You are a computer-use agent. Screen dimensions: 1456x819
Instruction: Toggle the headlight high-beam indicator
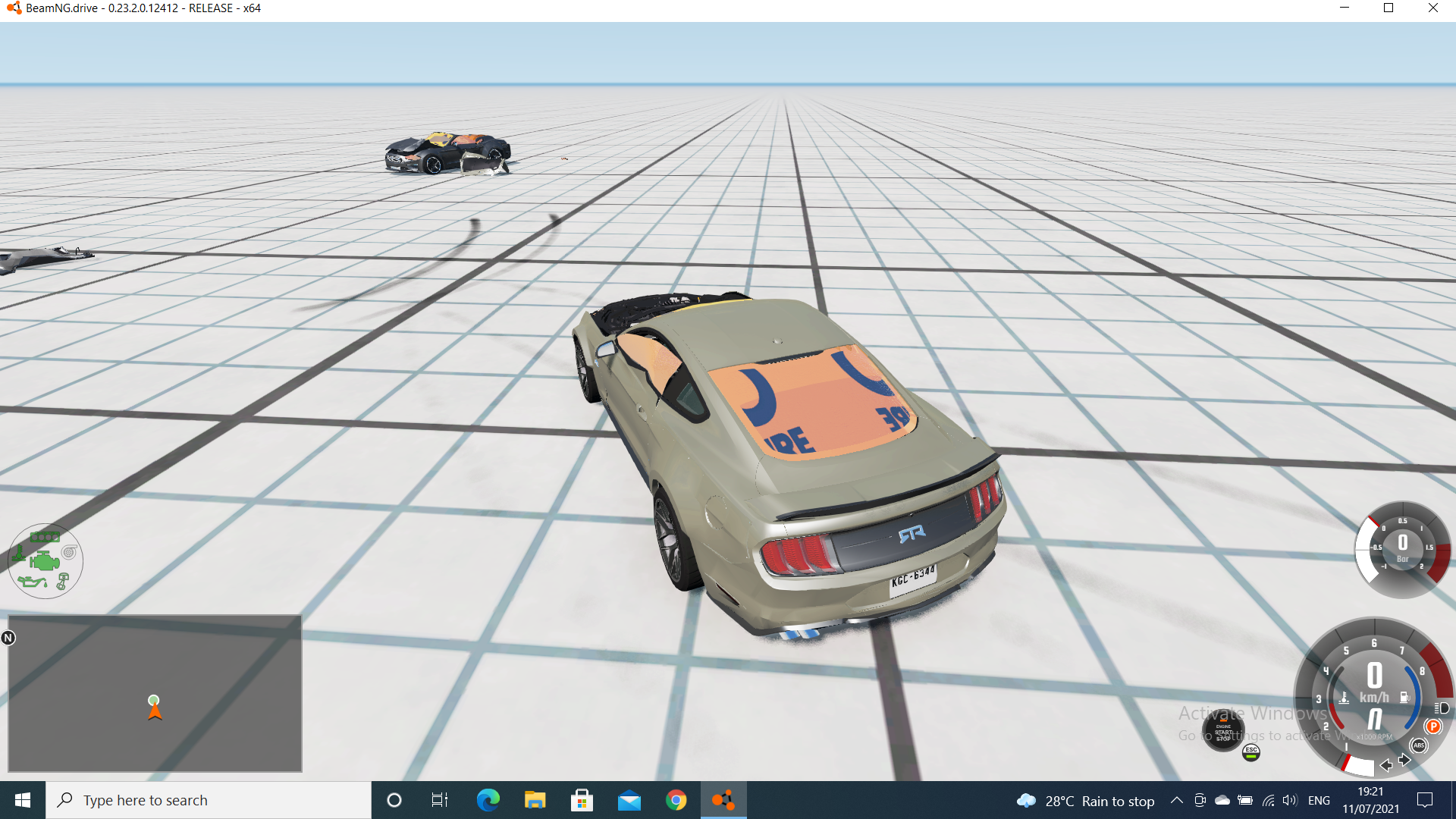click(x=1442, y=708)
